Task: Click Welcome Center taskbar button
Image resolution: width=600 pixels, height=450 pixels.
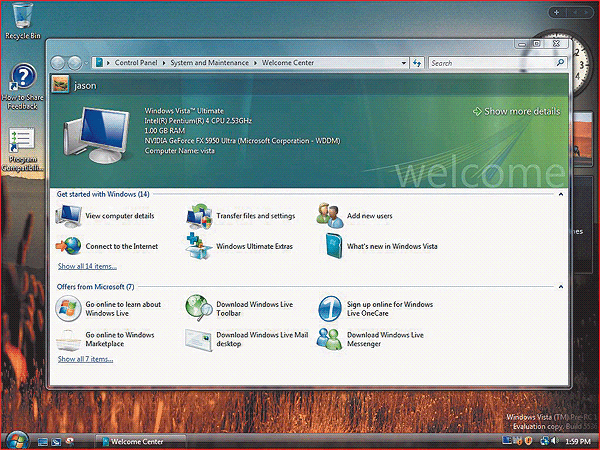Action: pyautogui.click(x=140, y=442)
